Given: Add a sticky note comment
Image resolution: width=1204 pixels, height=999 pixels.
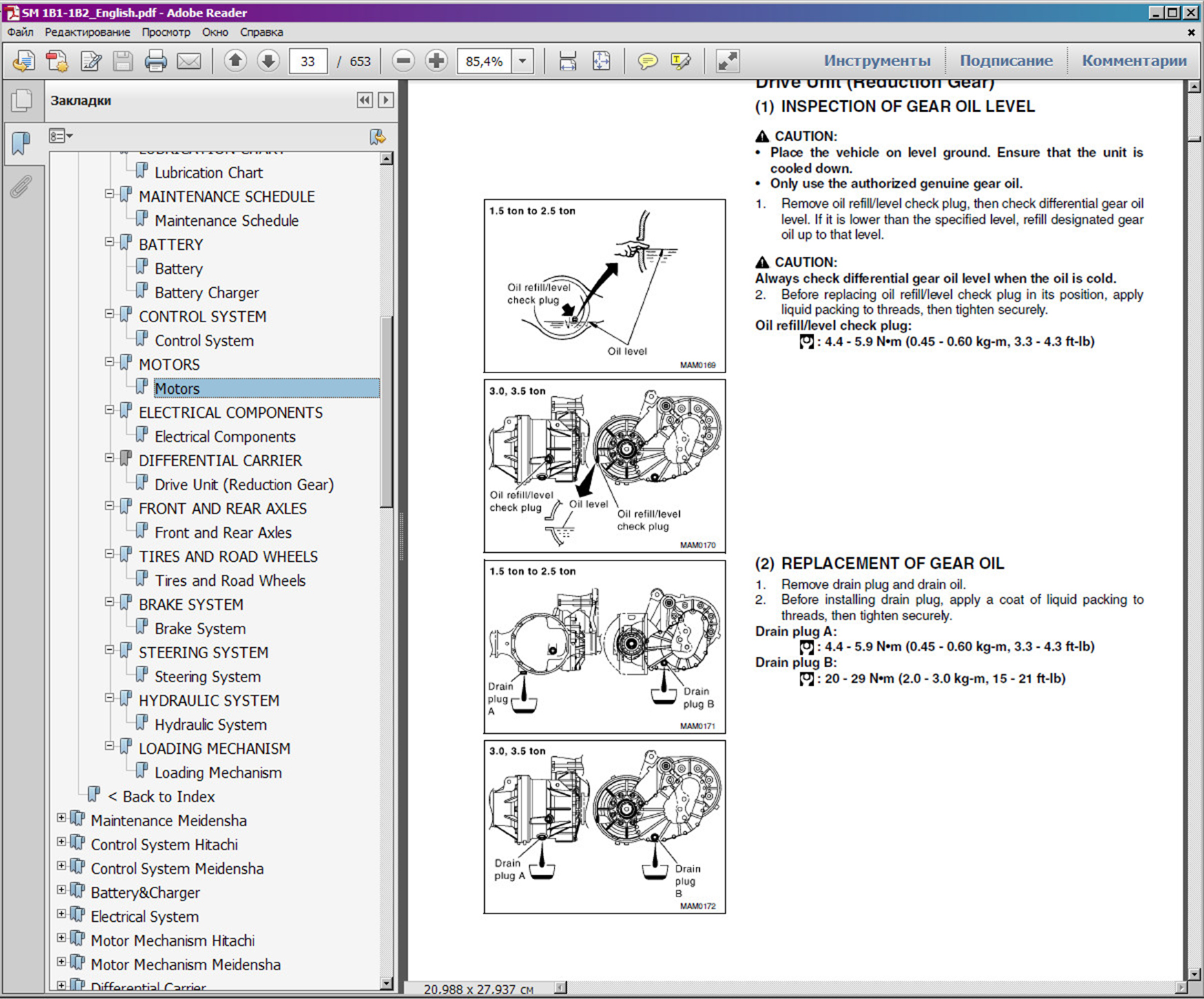Looking at the screenshot, I should tap(647, 61).
